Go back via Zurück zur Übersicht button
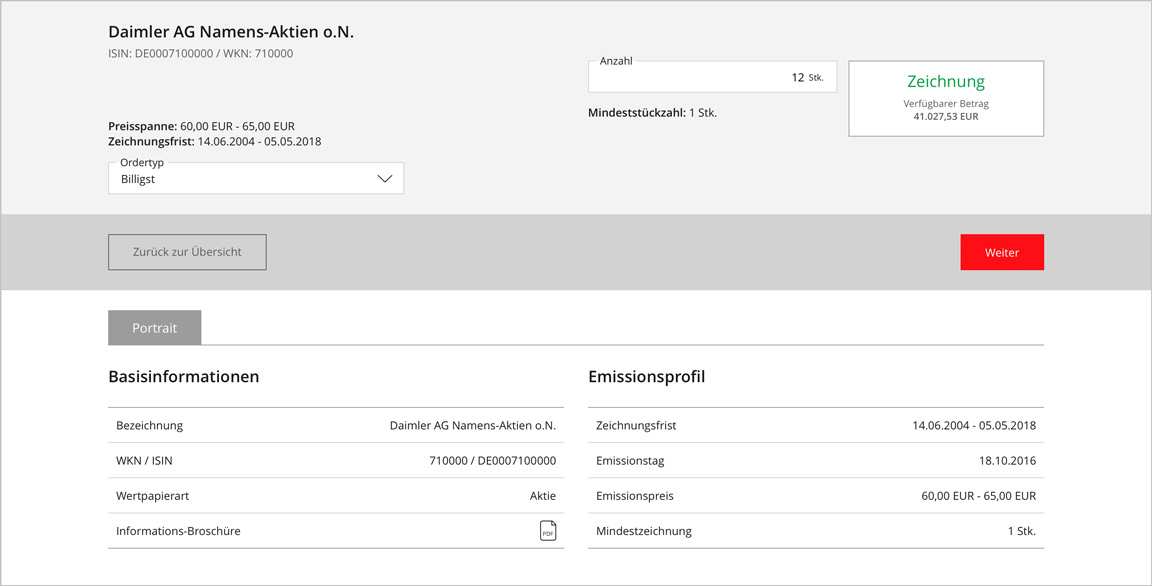Viewport: 1152px width, 586px height. (x=187, y=252)
